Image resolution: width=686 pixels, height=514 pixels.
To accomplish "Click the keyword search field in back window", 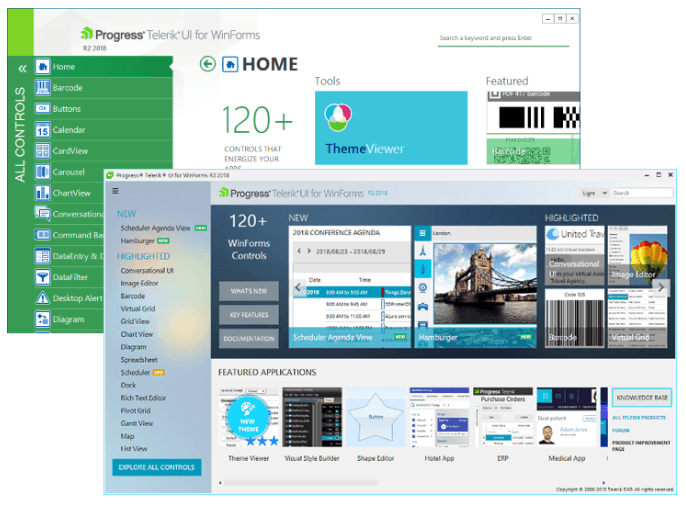I will point(503,38).
